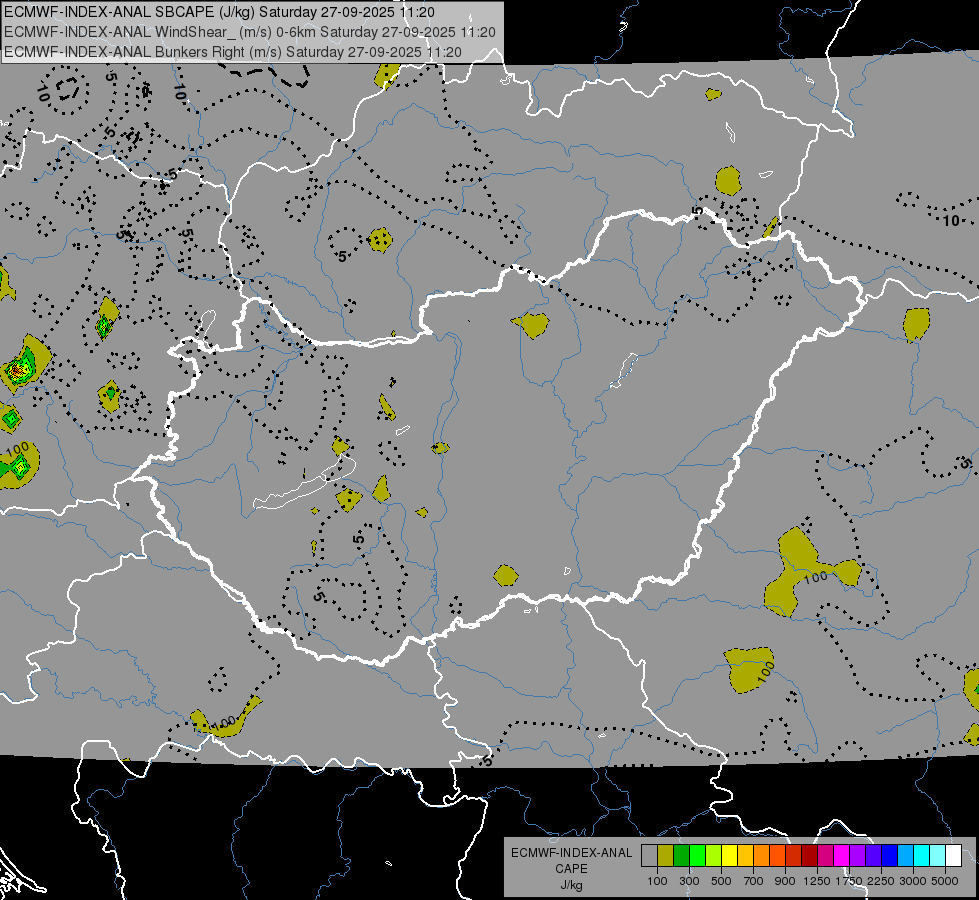Click the ECMWF-INDEX-ANAL legend title
The height and width of the screenshot is (900, 979).
[571, 853]
